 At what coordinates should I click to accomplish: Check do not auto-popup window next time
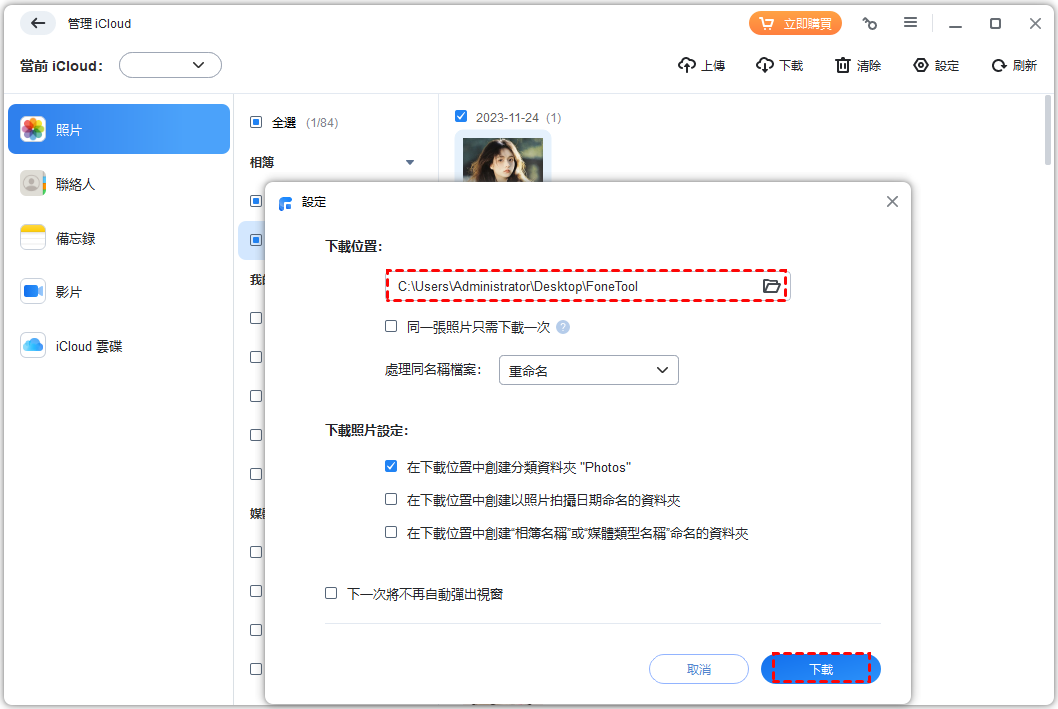tap(331, 593)
